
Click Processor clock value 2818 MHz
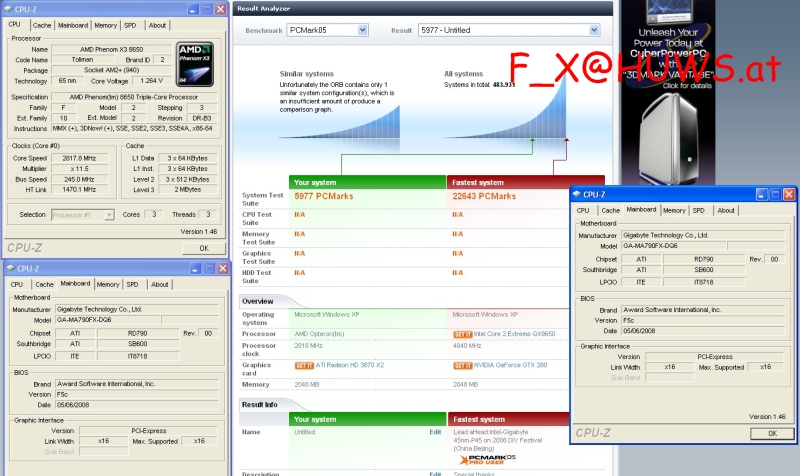tap(308, 346)
